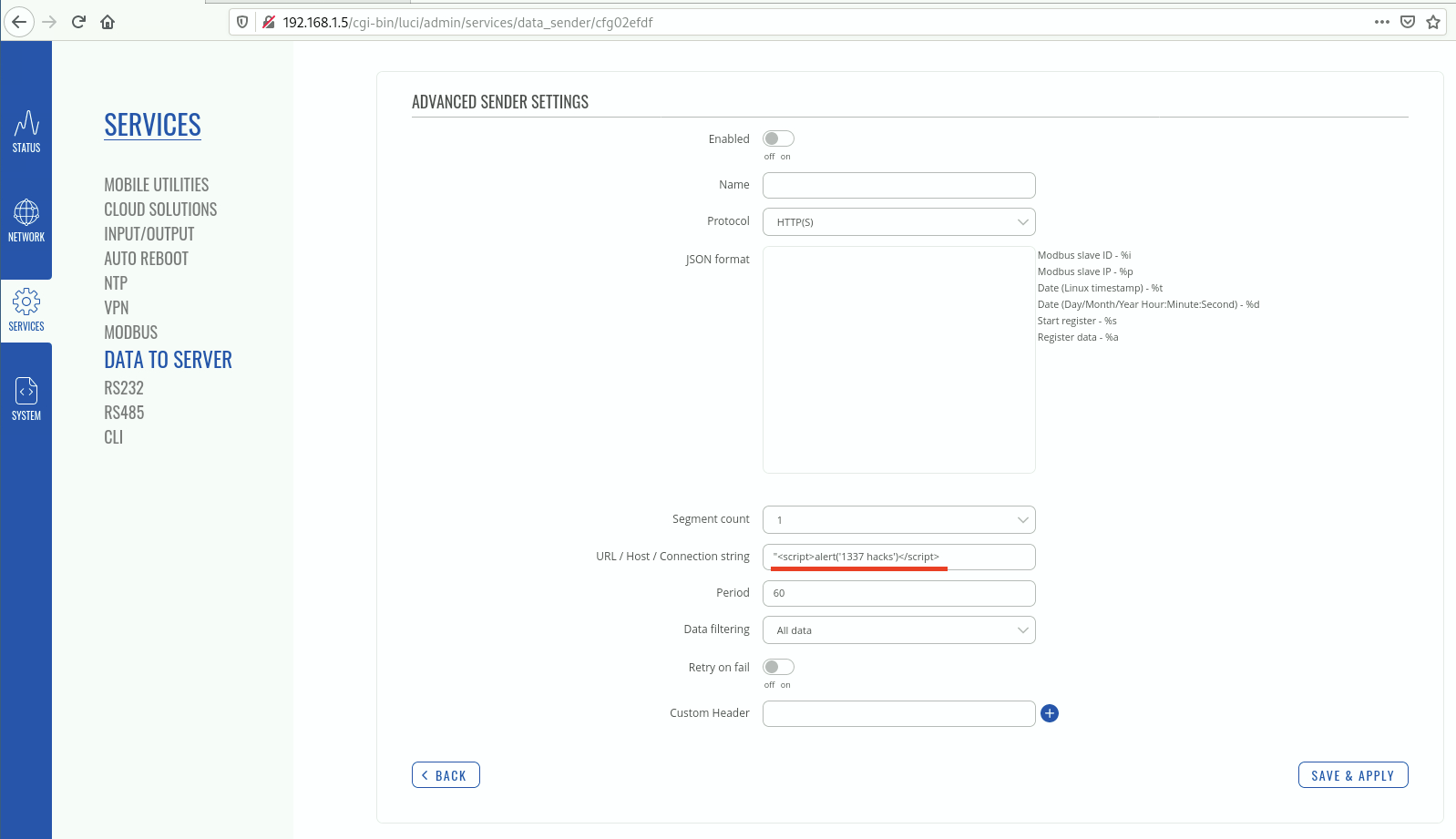Select Modbus in the Services menu
This screenshot has height=839, width=1456.
(131, 333)
